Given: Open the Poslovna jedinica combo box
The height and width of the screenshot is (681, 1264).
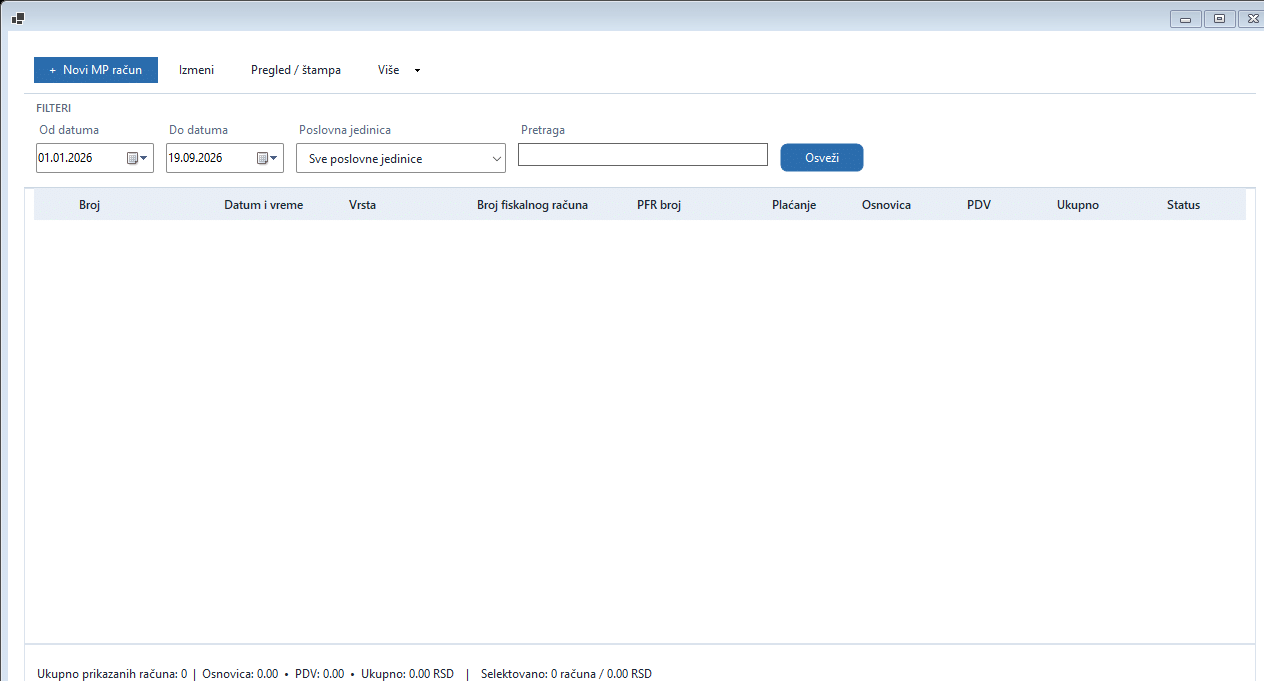Looking at the screenshot, I should tap(401, 159).
